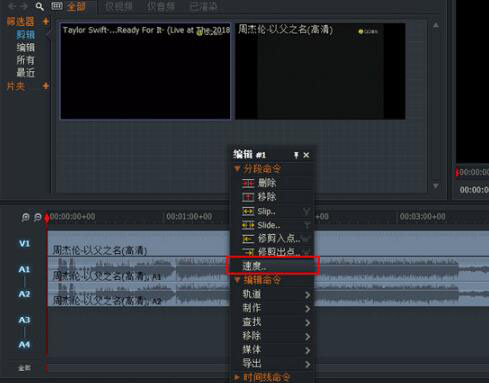Click the 全部 label below the tracks
489x383 pixels.
pyautogui.click(x=24, y=368)
